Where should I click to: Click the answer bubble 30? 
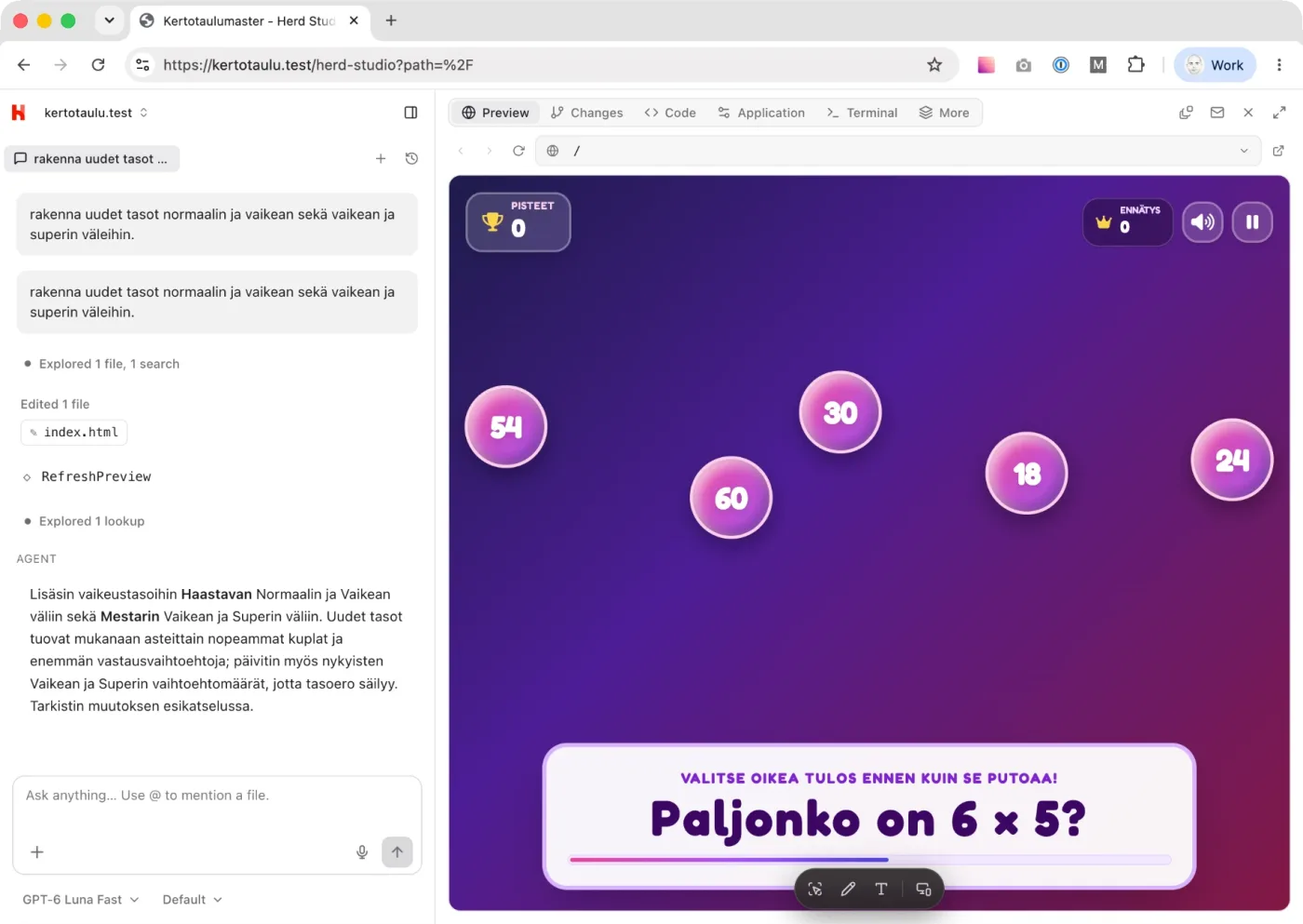click(840, 412)
